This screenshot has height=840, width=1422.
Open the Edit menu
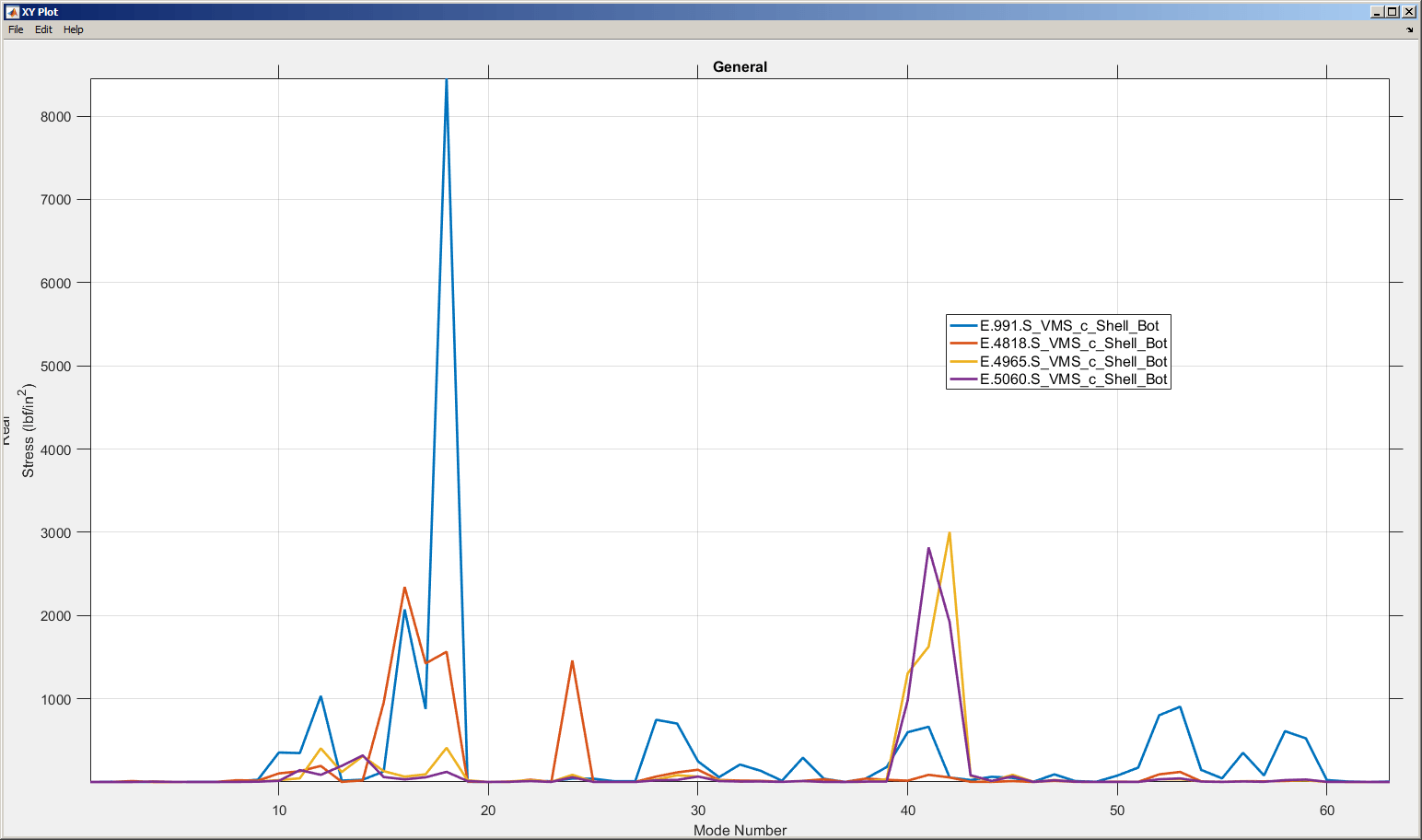tap(42, 29)
